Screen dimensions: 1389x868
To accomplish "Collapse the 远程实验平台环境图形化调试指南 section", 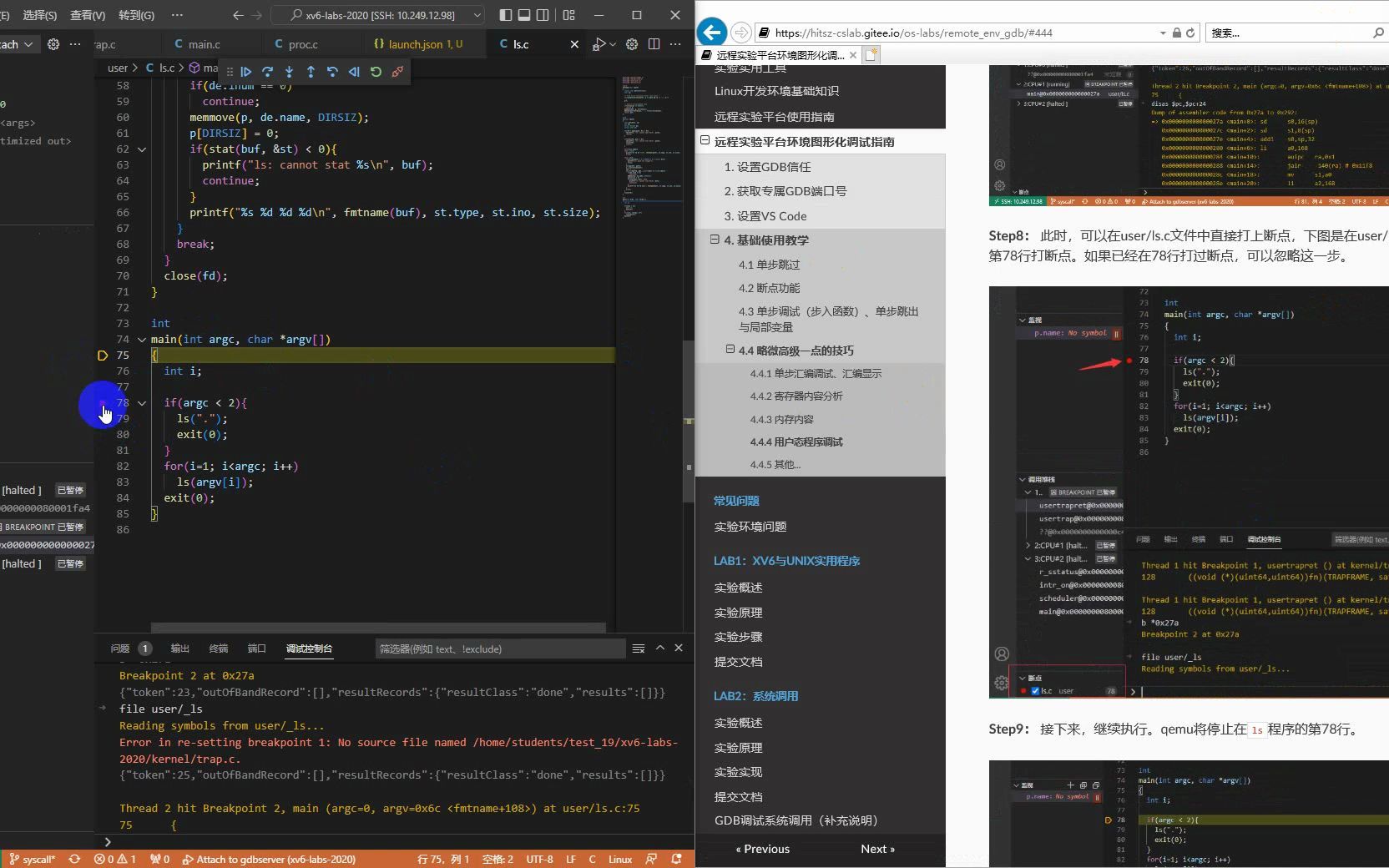I will [x=705, y=141].
